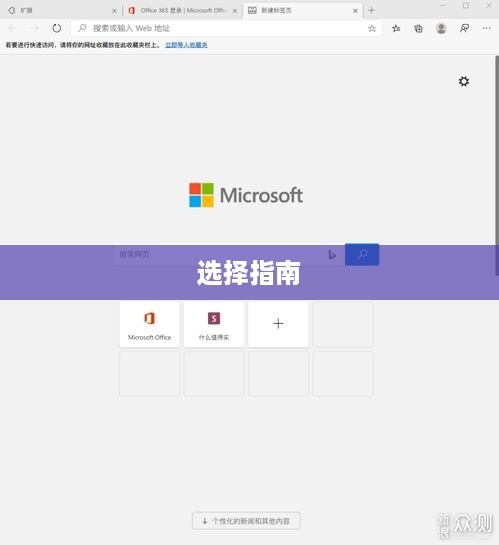499x545 pixels.
Task: Click the 立即导入收藏夹 link
Action: tap(186, 45)
